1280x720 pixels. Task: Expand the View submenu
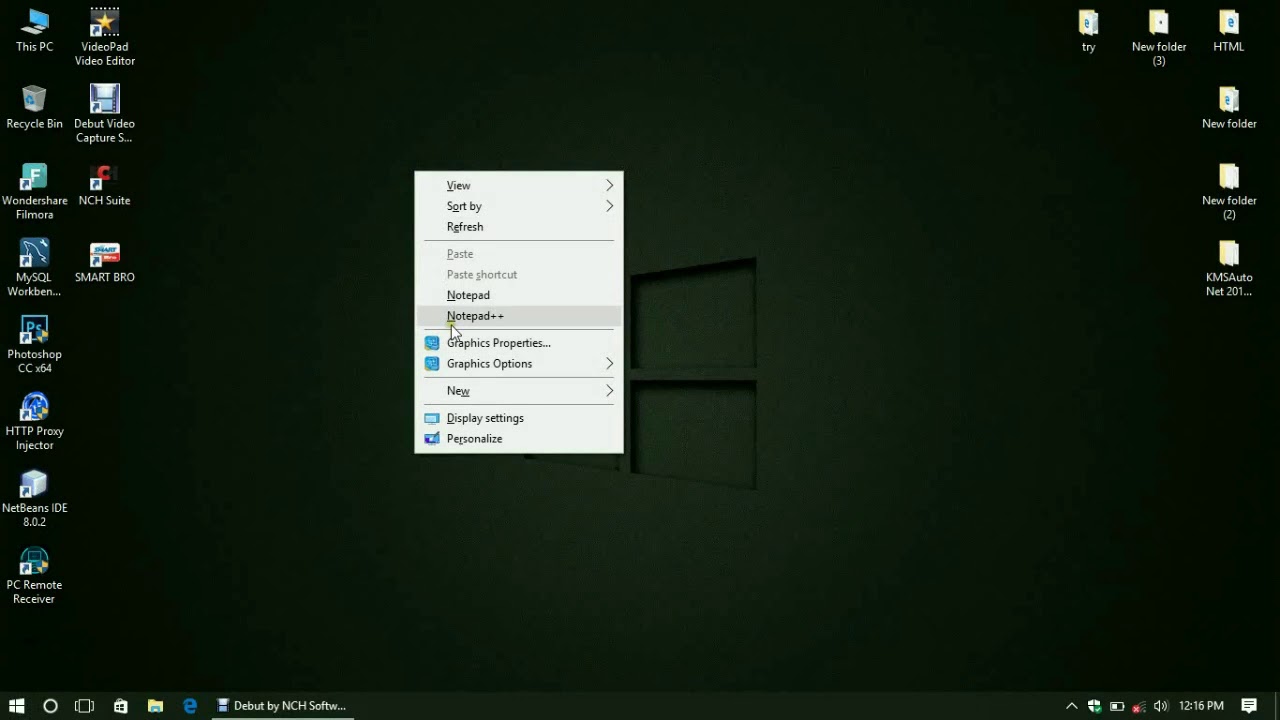519,185
